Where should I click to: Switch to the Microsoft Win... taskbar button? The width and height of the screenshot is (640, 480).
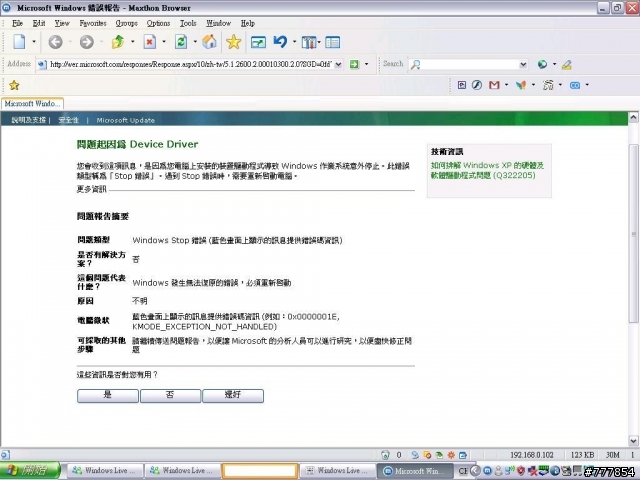(x=415, y=471)
